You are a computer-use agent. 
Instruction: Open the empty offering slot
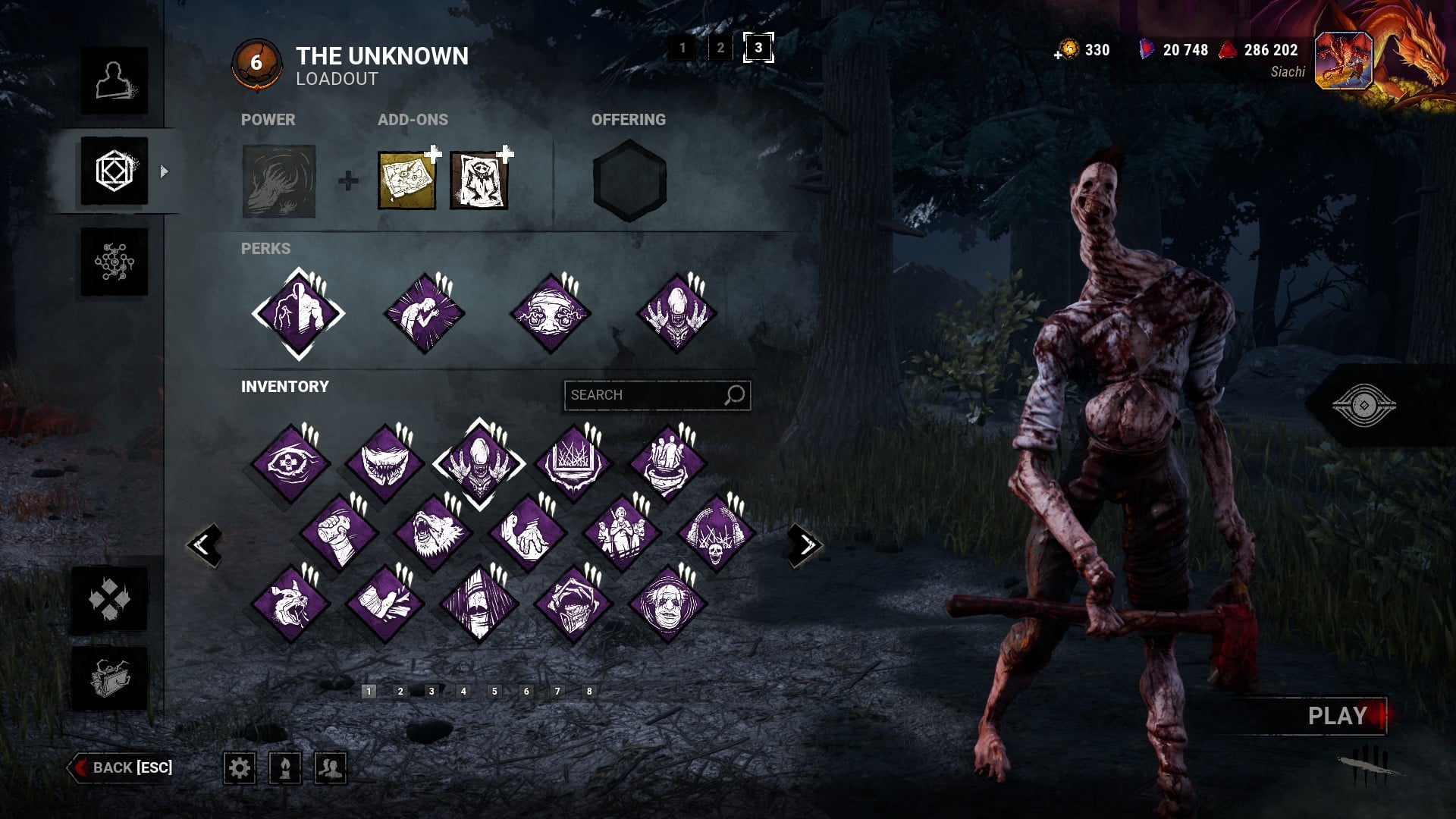pyautogui.click(x=629, y=180)
